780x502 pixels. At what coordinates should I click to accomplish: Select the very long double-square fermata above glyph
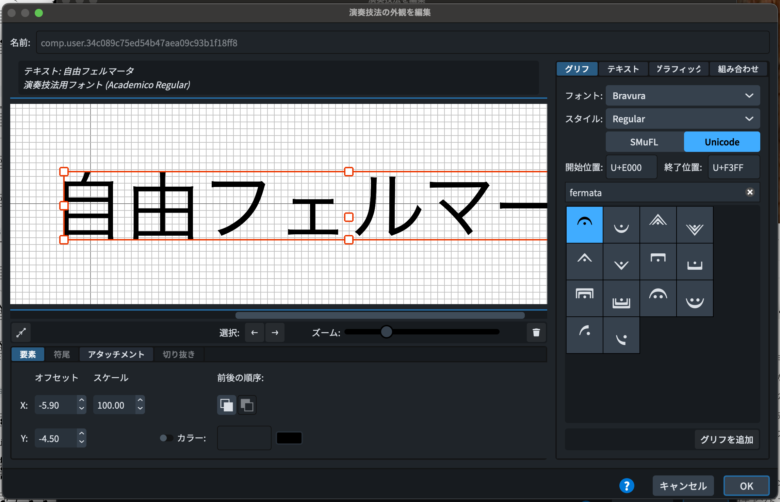[585, 299]
